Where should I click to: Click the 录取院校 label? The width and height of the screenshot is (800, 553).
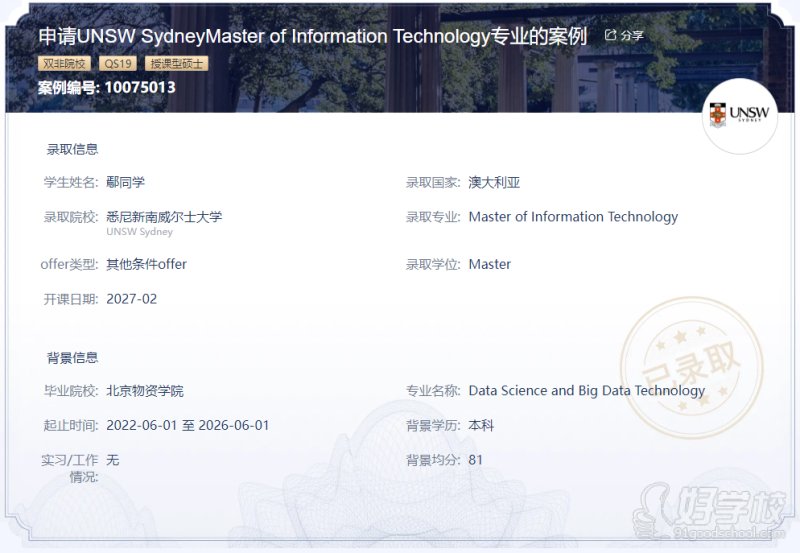[71, 217]
